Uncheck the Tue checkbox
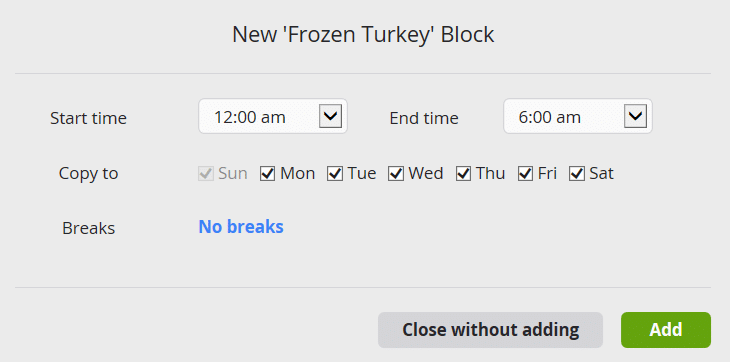 pyautogui.click(x=335, y=174)
